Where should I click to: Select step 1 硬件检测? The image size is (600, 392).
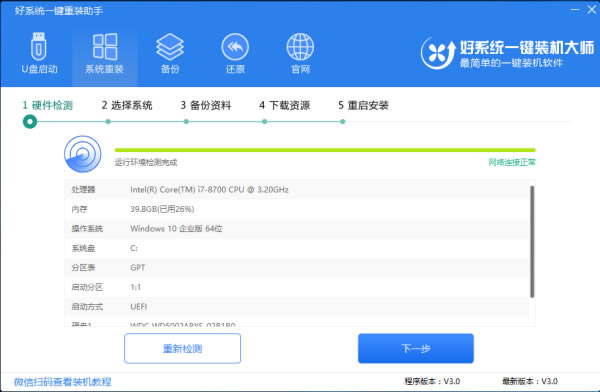47,105
